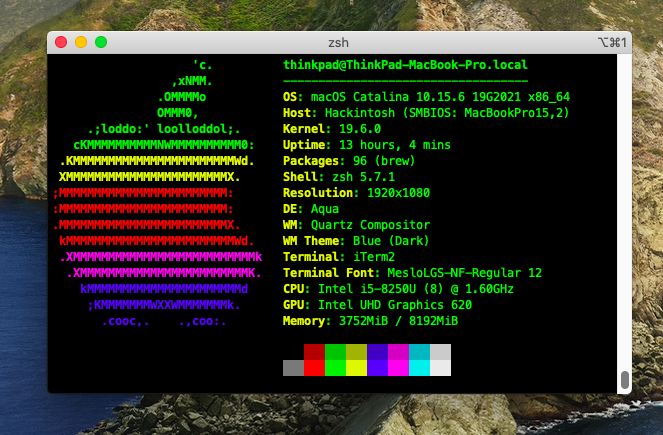663x435 pixels.
Task: Click the Host line showing Hackintosh
Action: [426, 113]
